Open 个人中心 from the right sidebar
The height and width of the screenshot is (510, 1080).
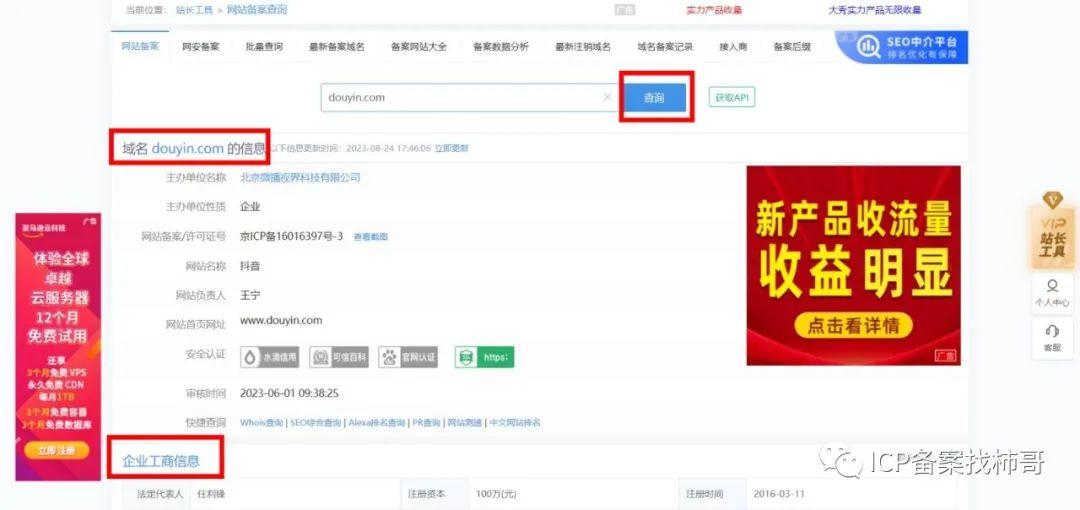tap(1052, 294)
